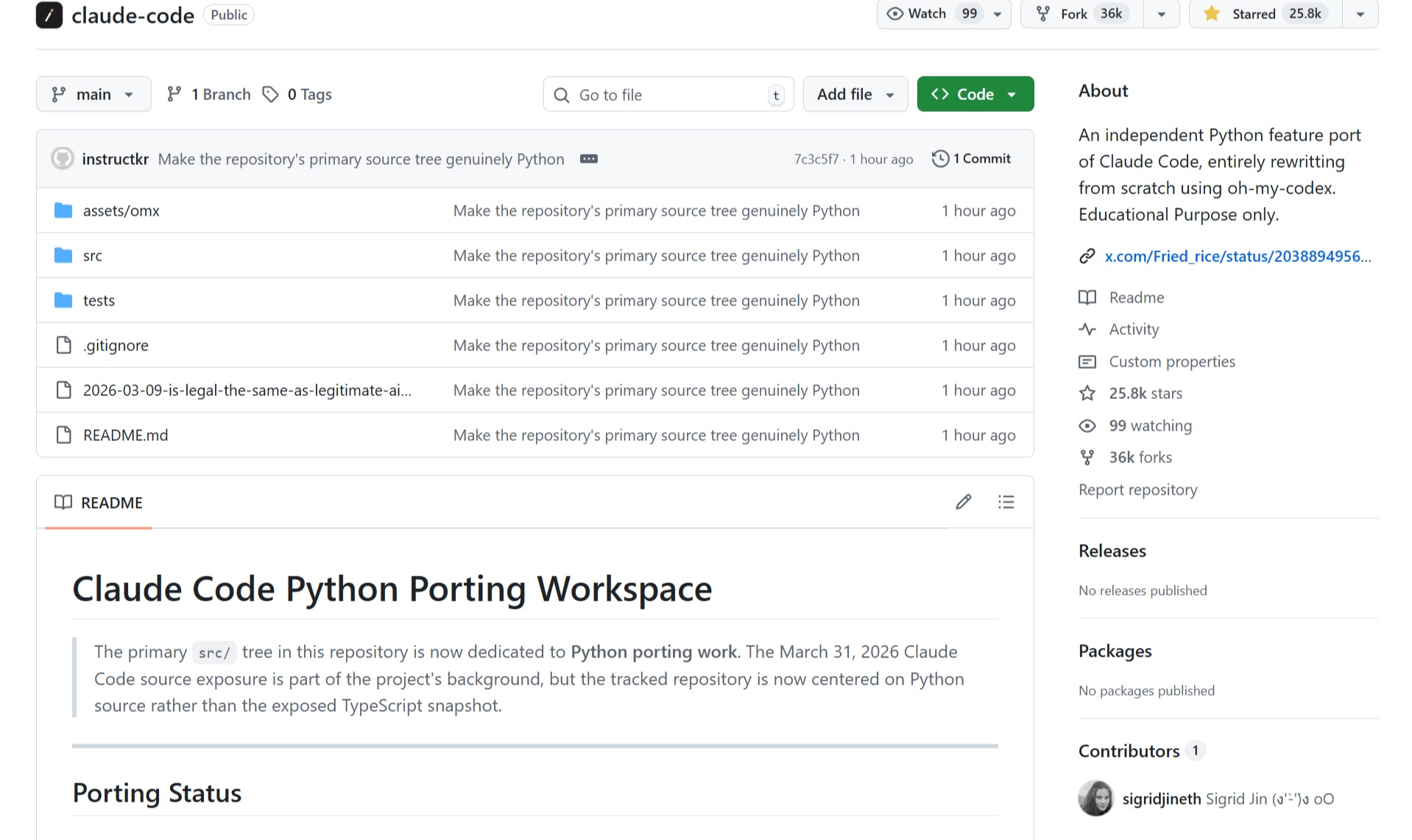Open the README outline list icon
1412x840 pixels.
tap(1006, 502)
